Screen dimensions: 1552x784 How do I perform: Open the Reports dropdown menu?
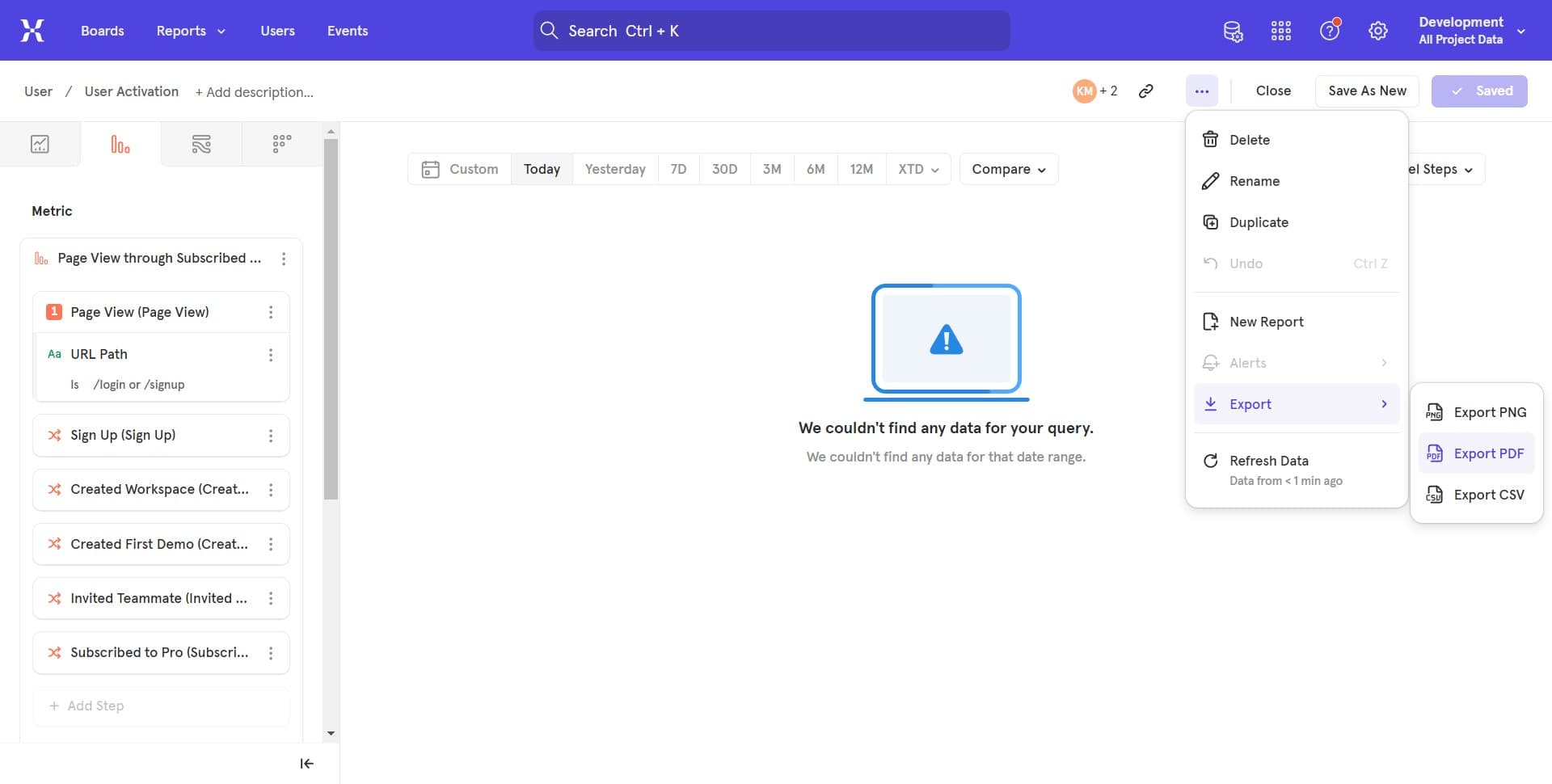coord(191,31)
